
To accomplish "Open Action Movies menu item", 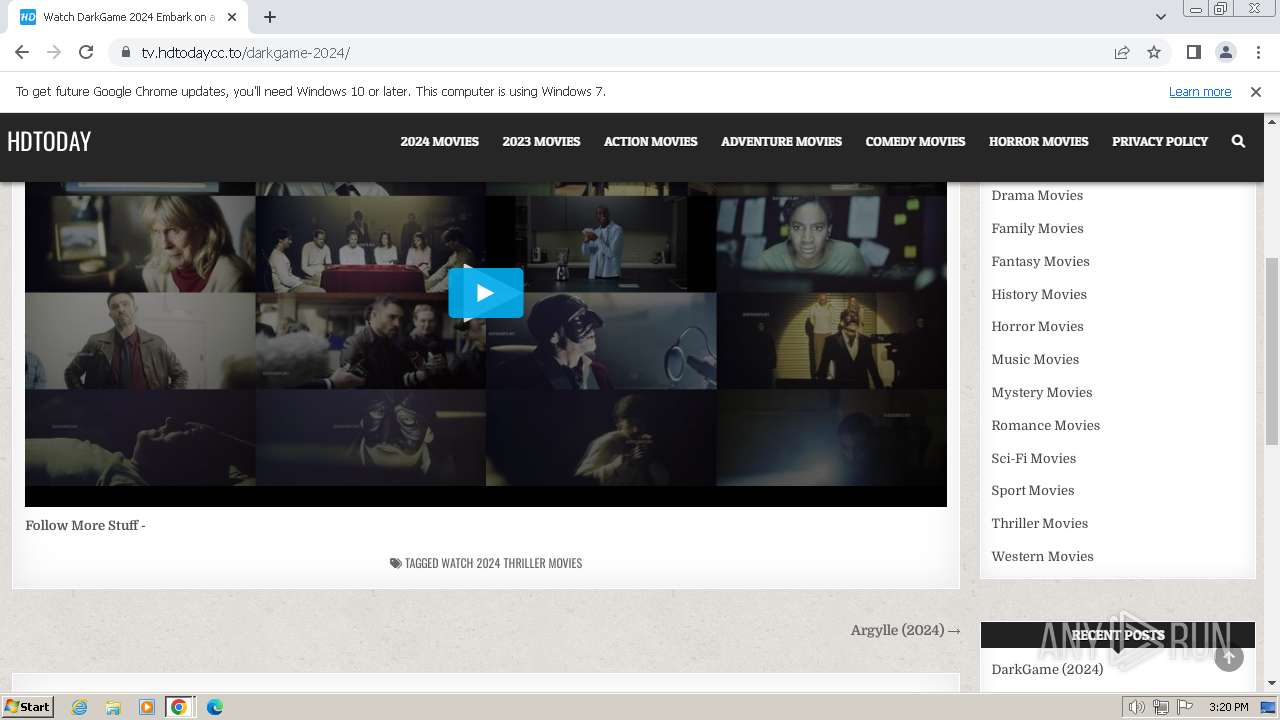I will 650,141.
